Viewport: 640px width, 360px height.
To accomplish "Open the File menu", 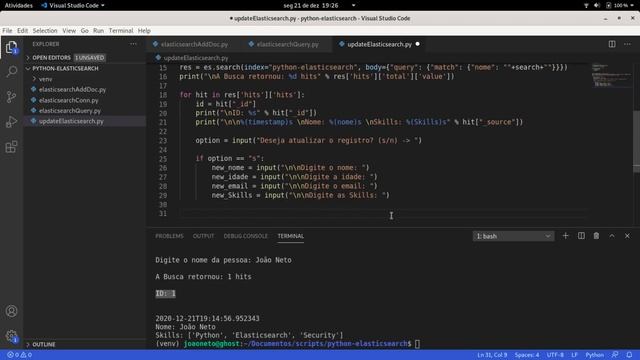I will tap(7, 31).
